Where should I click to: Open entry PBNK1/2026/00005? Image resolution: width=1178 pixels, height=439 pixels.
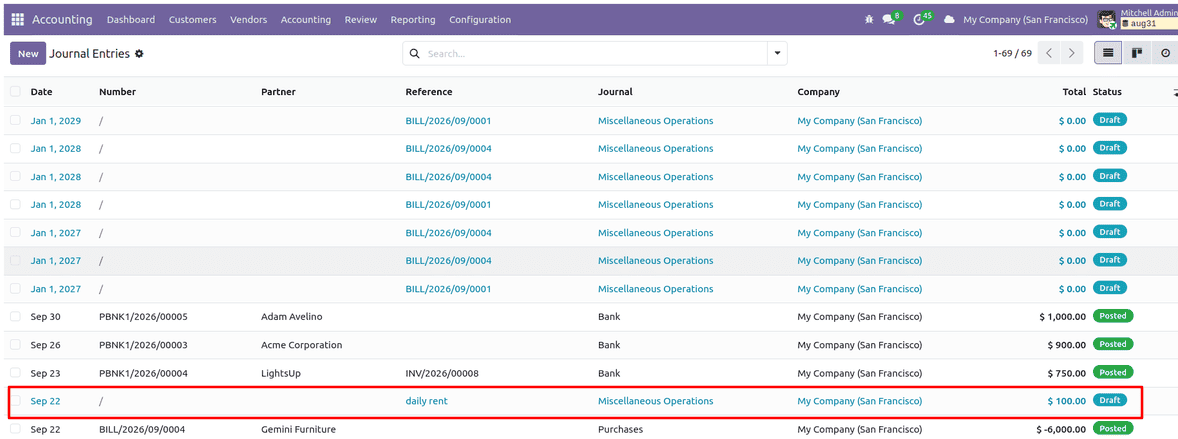pyautogui.click(x=143, y=316)
